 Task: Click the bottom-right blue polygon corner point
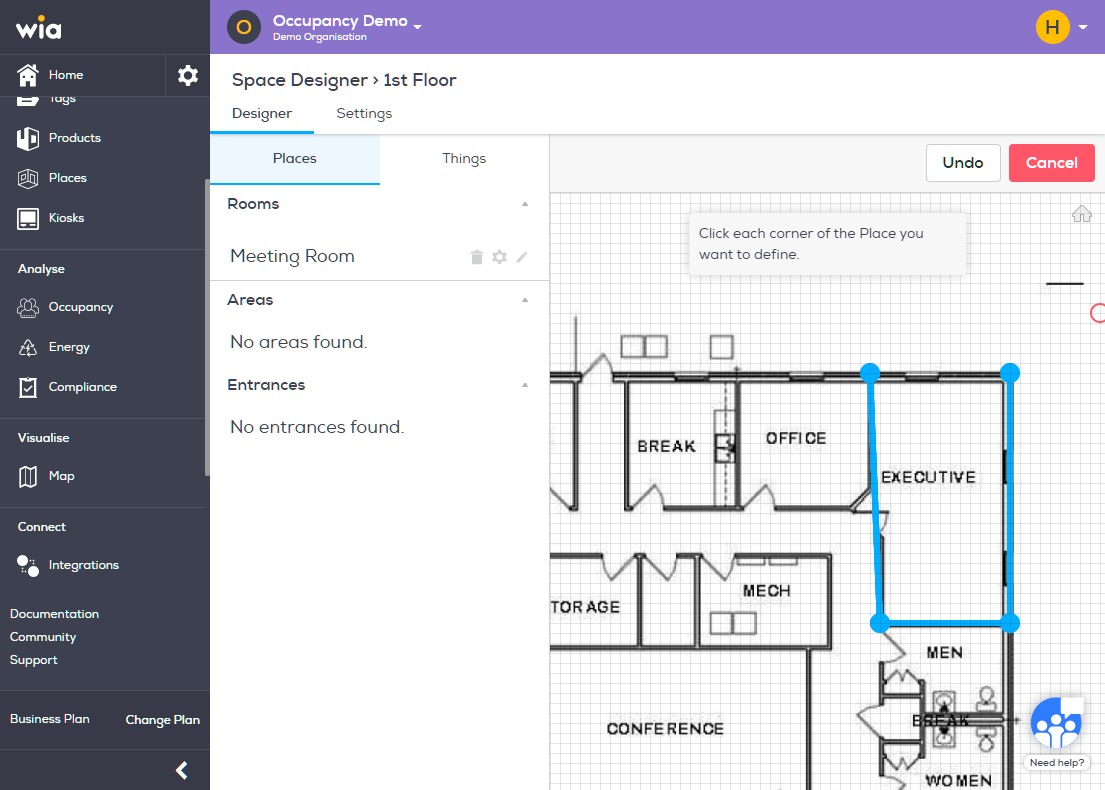[x=1010, y=623]
